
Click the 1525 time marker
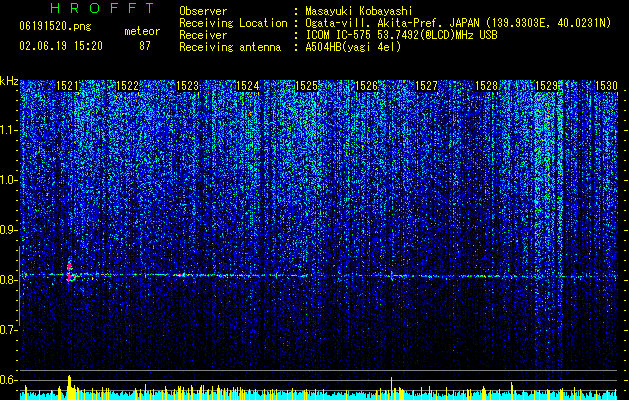(x=307, y=86)
